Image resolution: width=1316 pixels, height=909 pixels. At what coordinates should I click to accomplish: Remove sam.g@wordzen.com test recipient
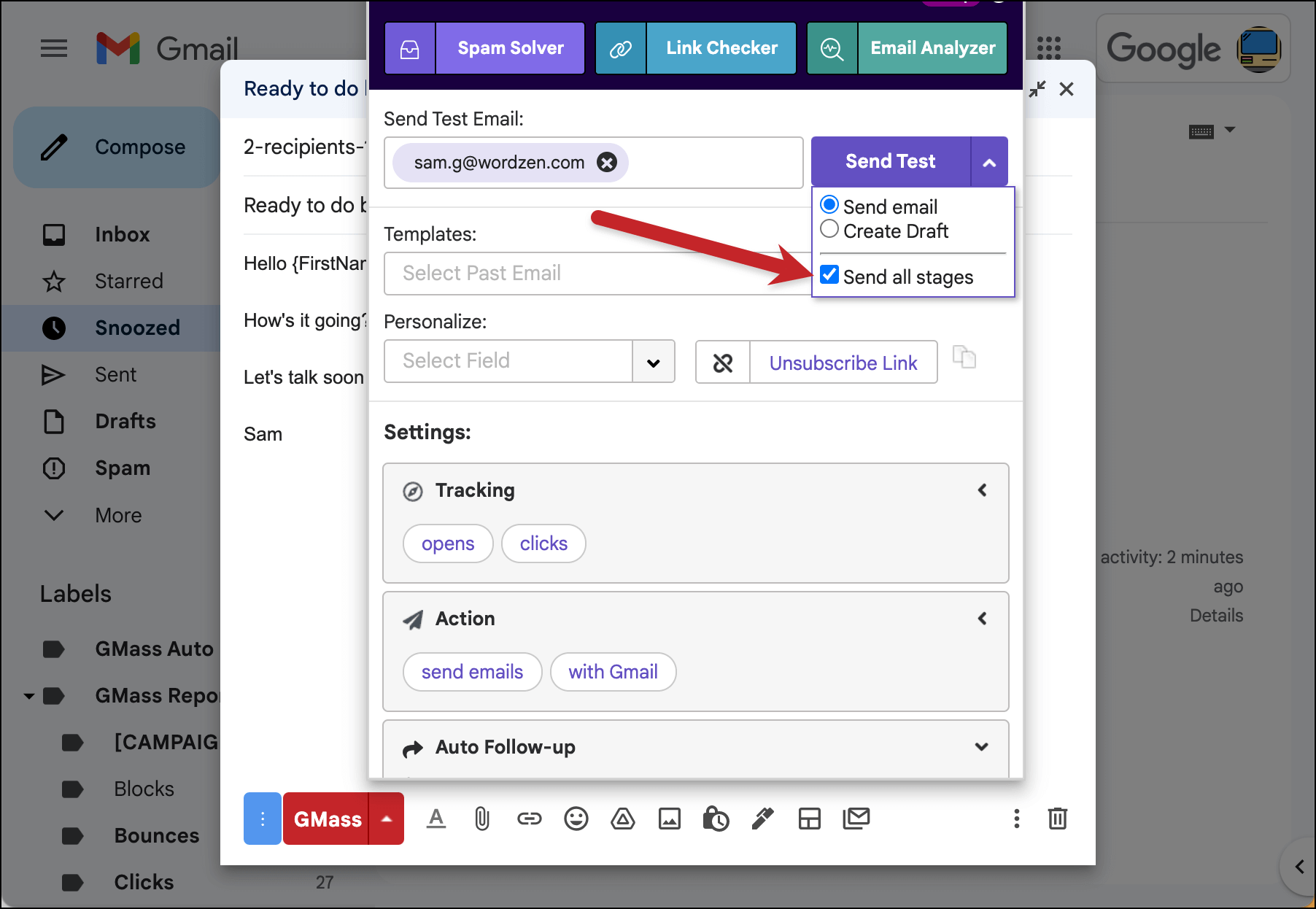[607, 162]
